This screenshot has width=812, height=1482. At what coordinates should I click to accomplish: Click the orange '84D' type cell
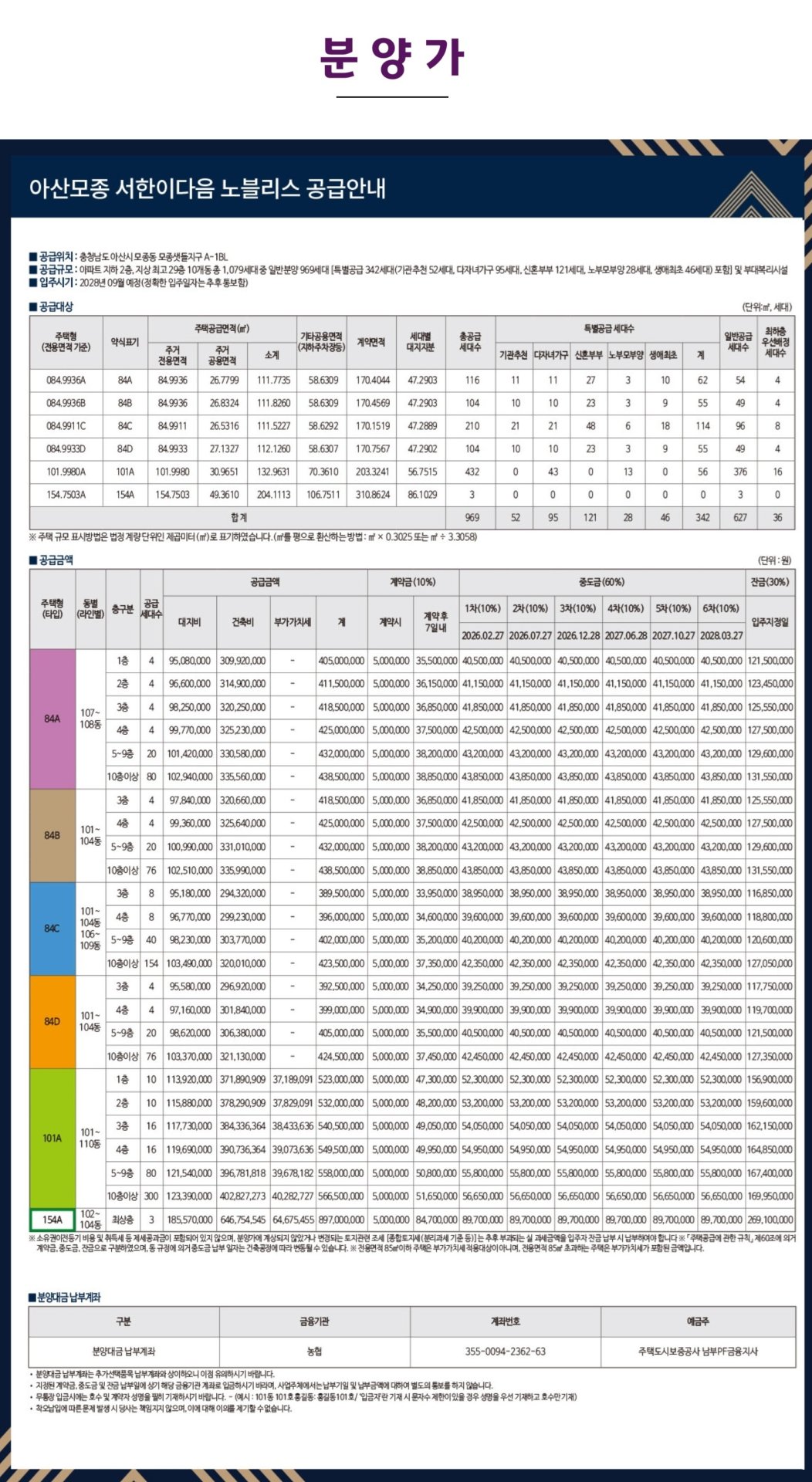52,1022
